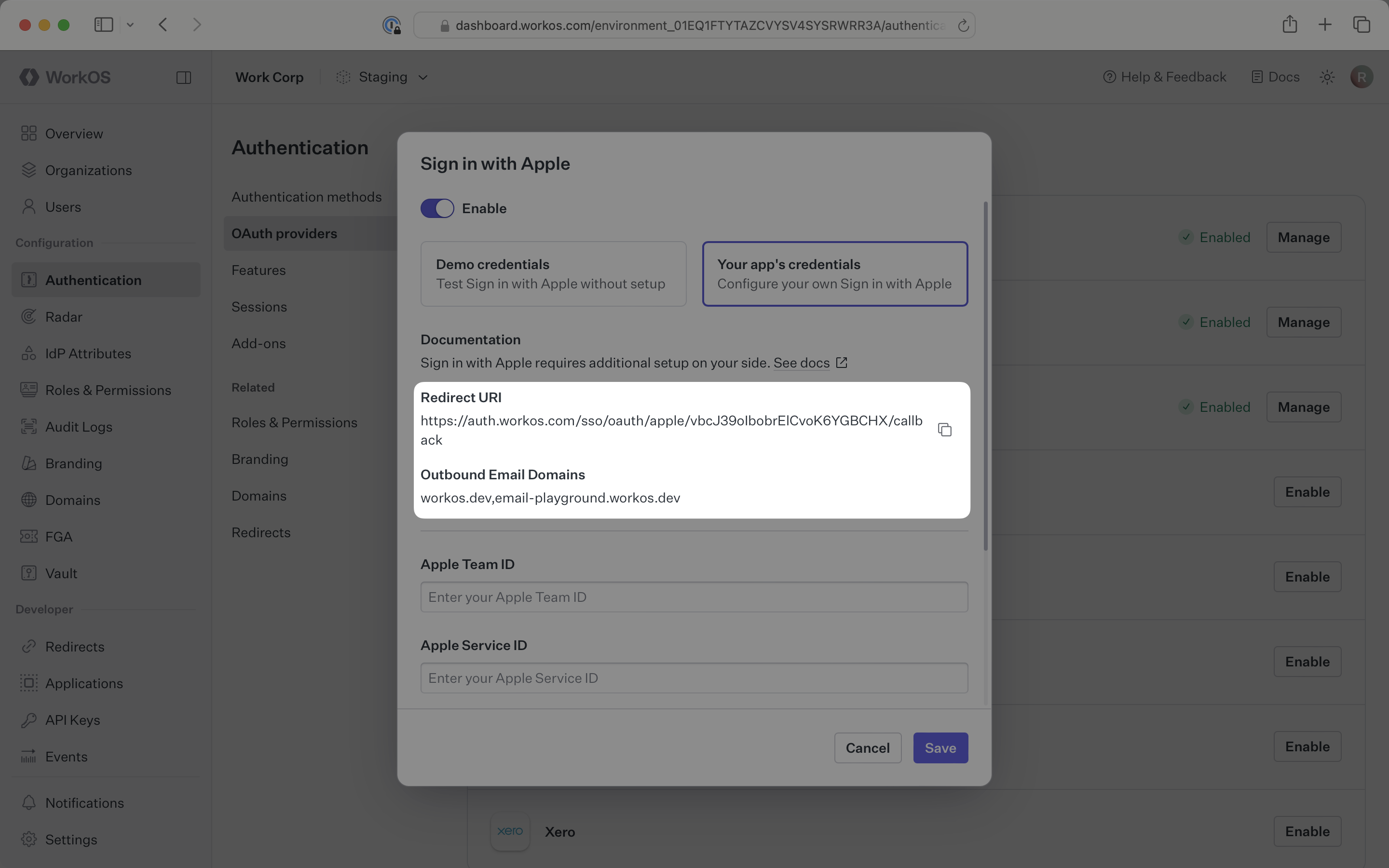Click the external link icon beside See docs
Viewport: 1389px width, 868px height.
[842, 363]
